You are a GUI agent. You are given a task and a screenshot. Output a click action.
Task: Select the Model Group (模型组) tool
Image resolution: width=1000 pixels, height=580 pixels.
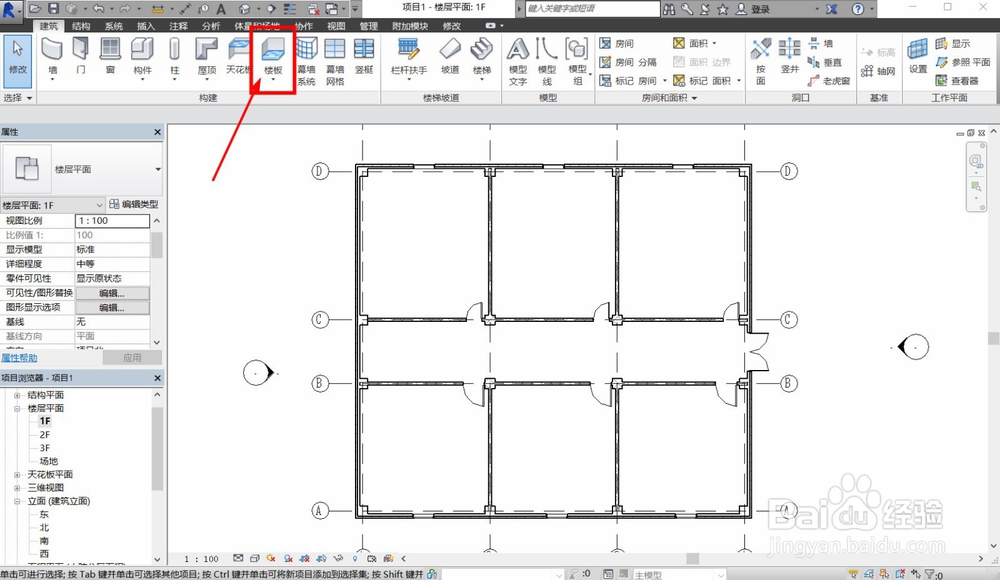click(x=577, y=61)
